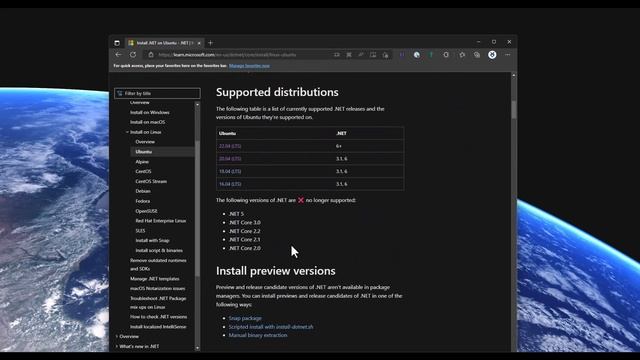The image size is (640, 360).
Task: Open Install localized IntelliSense entry
Action: pyautogui.click(x=158, y=327)
